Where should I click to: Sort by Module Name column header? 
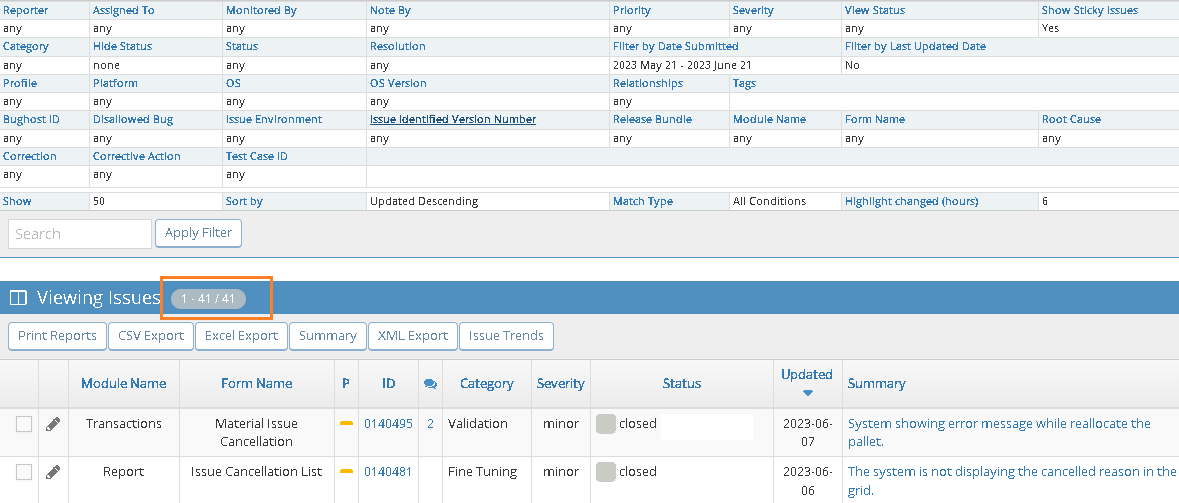pyautogui.click(x=123, y=383)
